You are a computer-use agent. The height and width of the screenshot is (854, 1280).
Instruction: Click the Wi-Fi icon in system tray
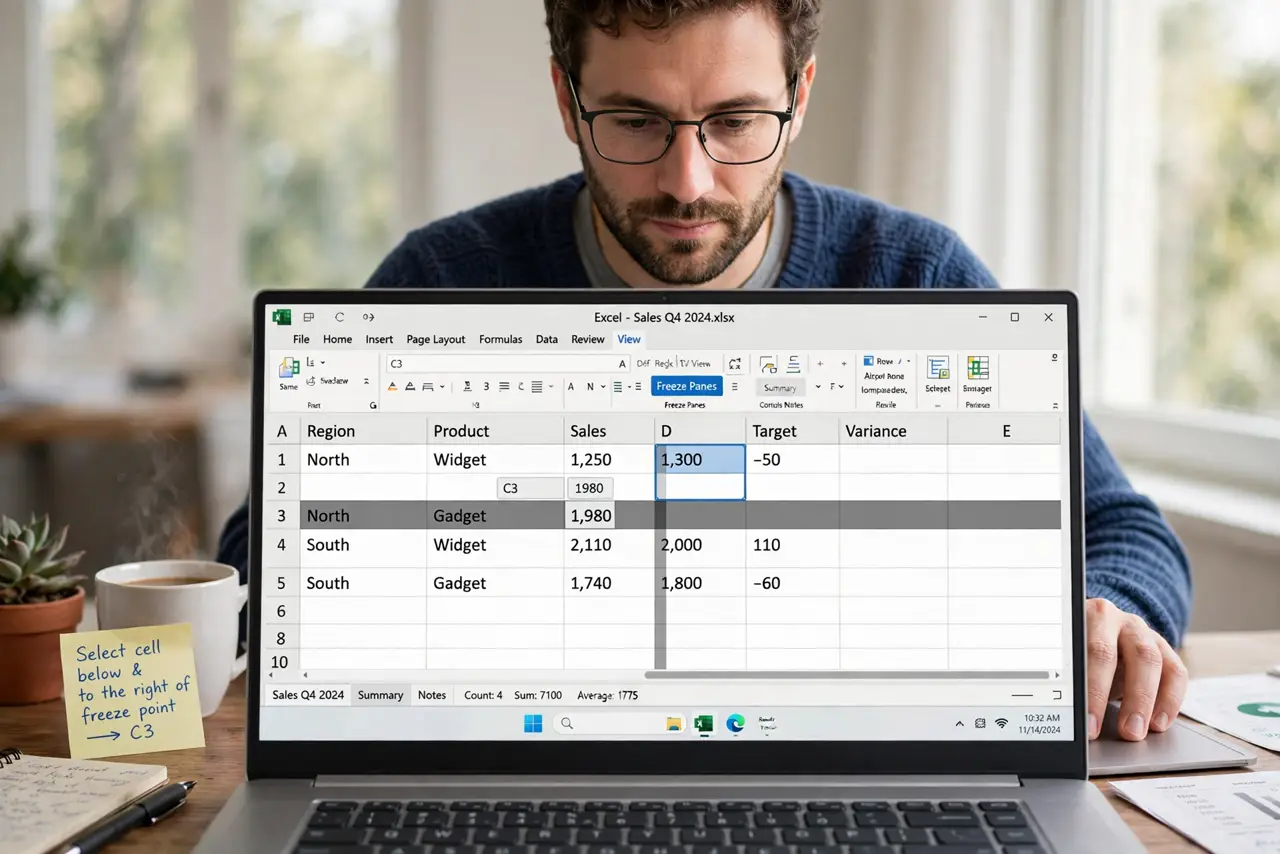click(x=1001, y=723)
